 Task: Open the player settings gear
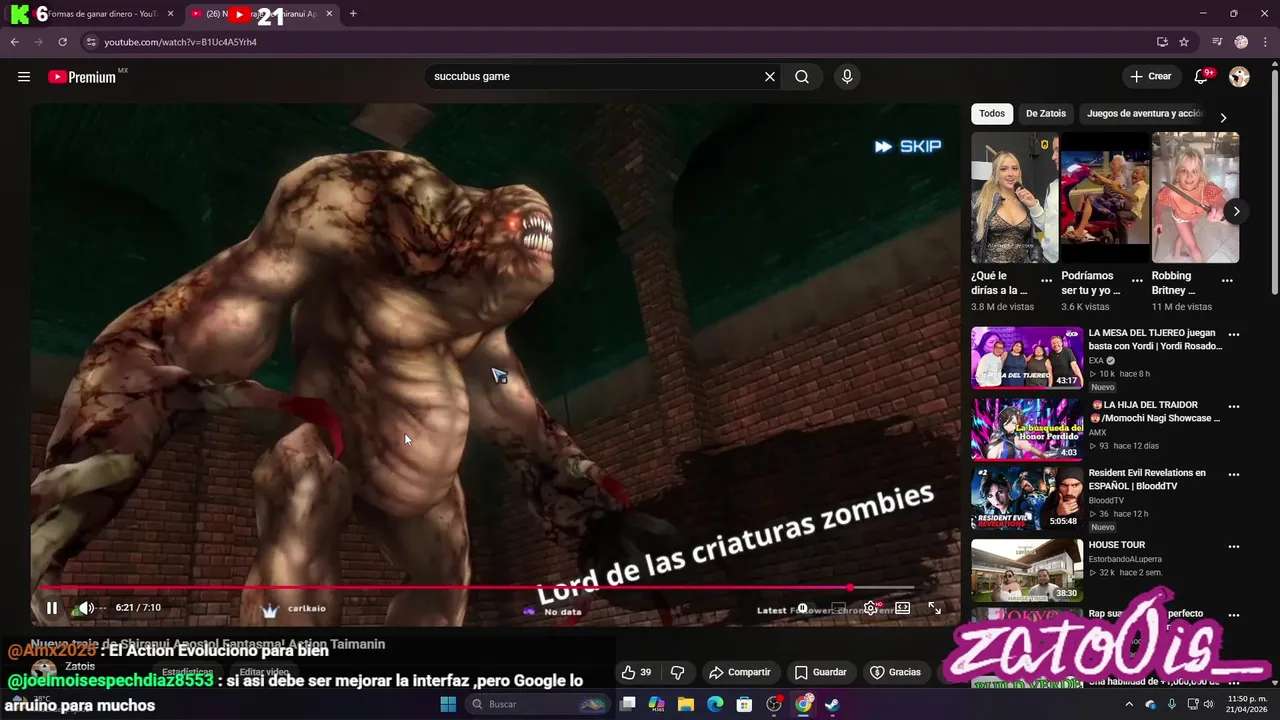coord(871,607)
